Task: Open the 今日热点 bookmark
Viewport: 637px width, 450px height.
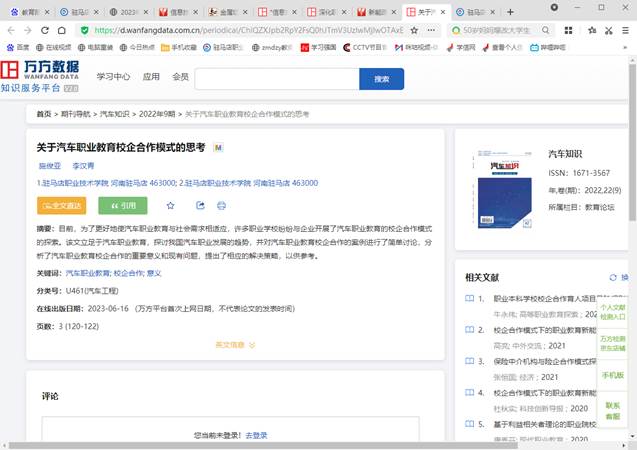Action: [137, 48]
